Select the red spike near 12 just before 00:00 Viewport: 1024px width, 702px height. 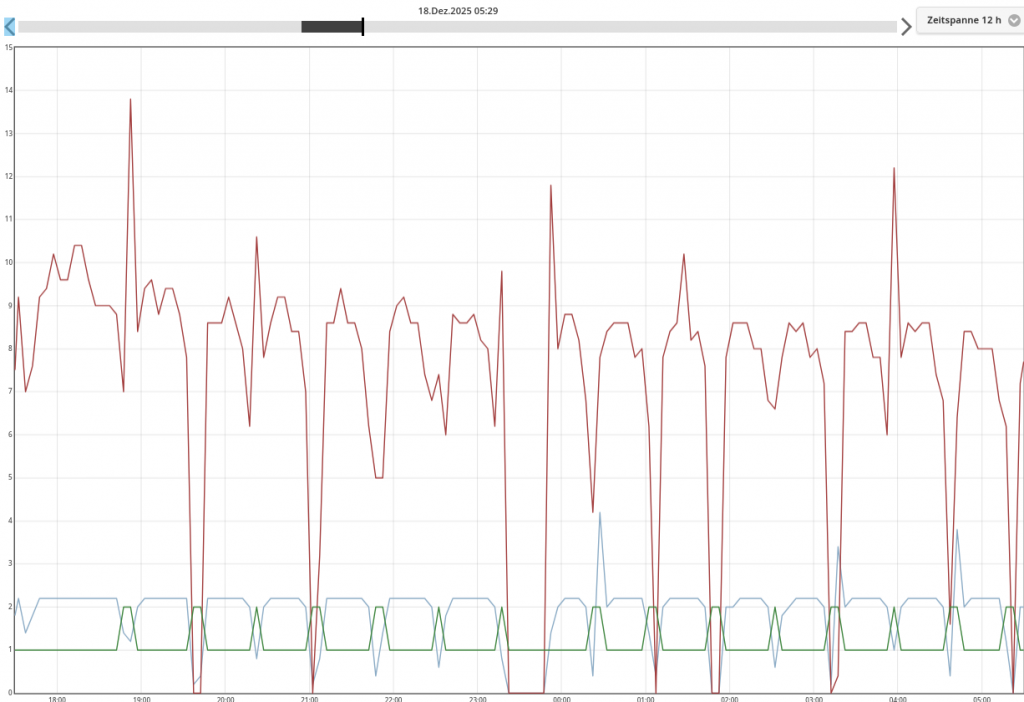551,185
